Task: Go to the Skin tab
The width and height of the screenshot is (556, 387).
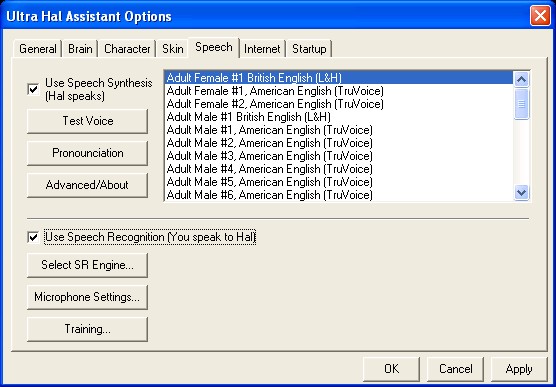Action: click(173, 49)
